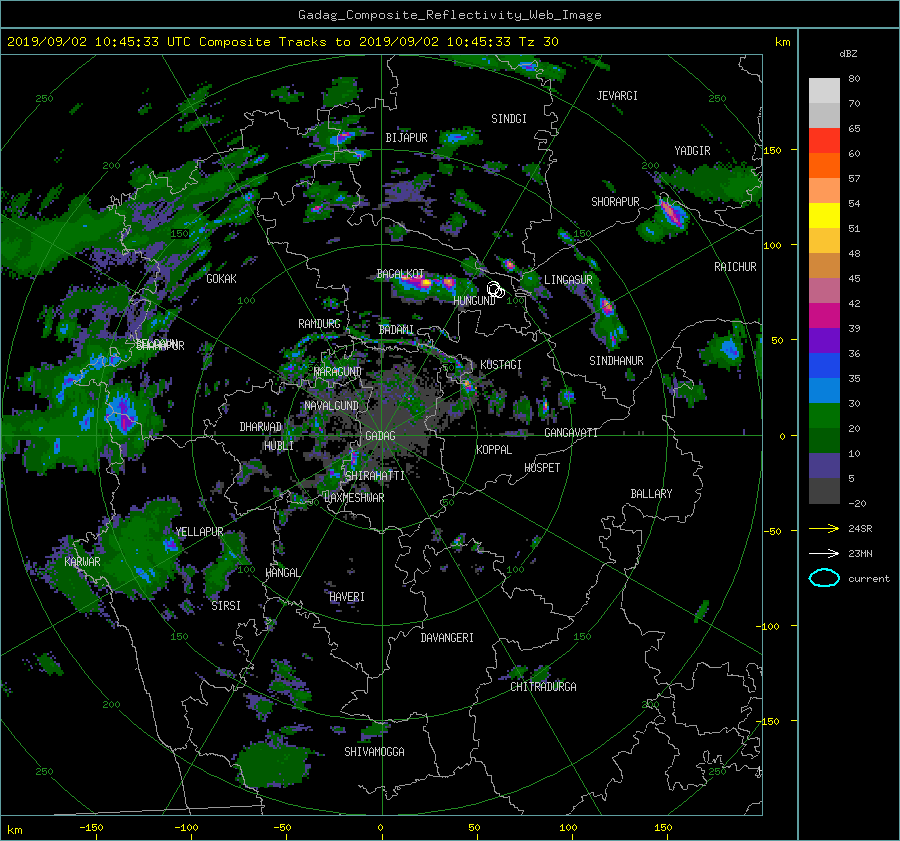This screenshot has height=841, width=900.
Task: Click the SINDGI city label
Action: pos(509,119)
